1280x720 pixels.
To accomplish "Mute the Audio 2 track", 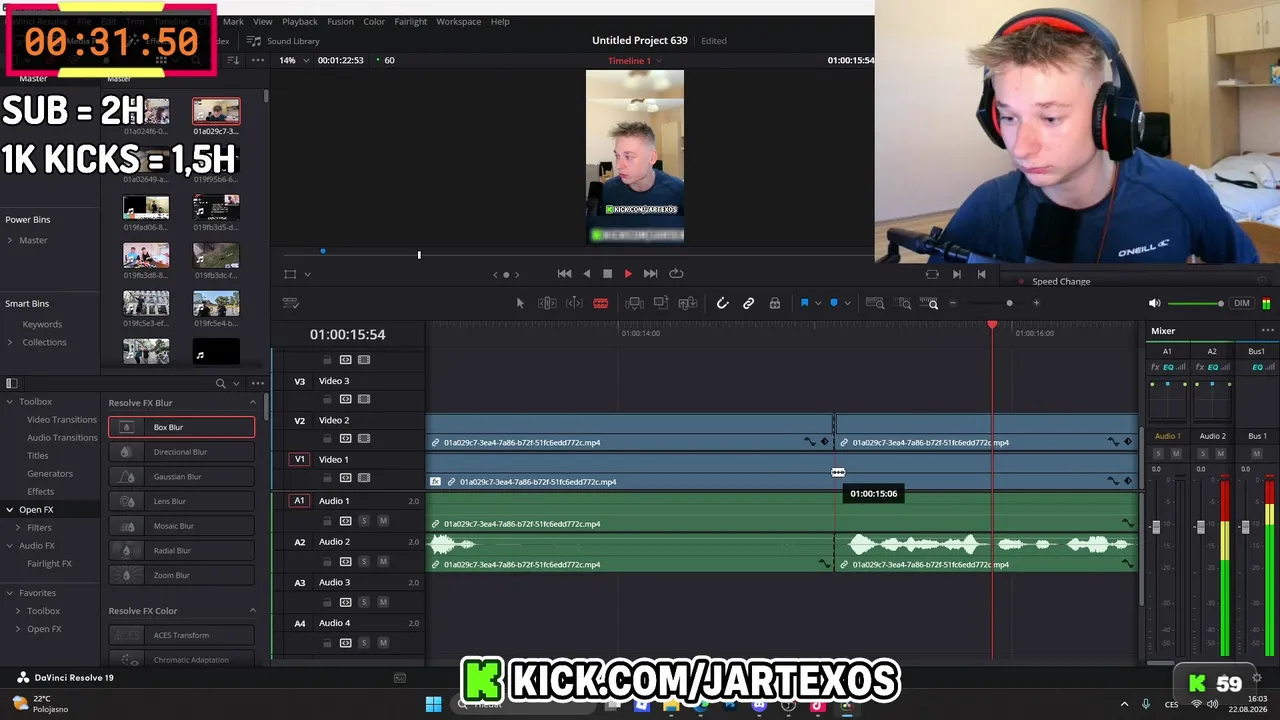I will pos(383,562).
